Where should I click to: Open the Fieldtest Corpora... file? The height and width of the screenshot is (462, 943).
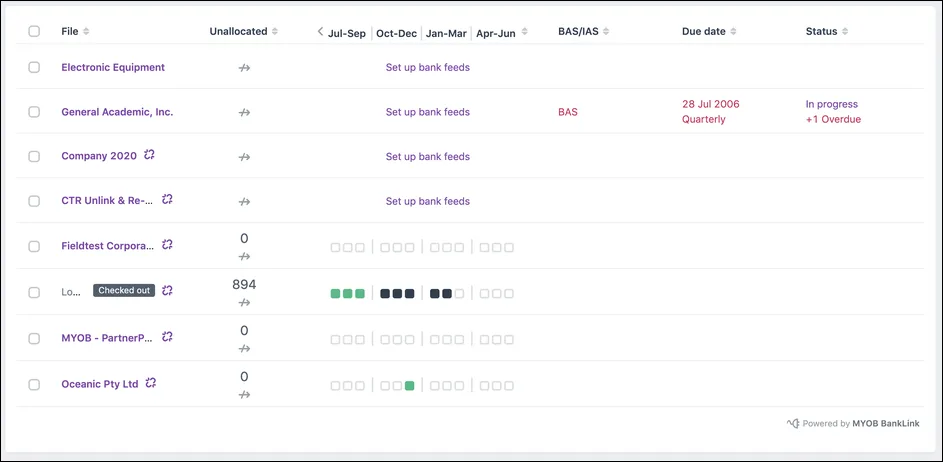pos(108,246)
